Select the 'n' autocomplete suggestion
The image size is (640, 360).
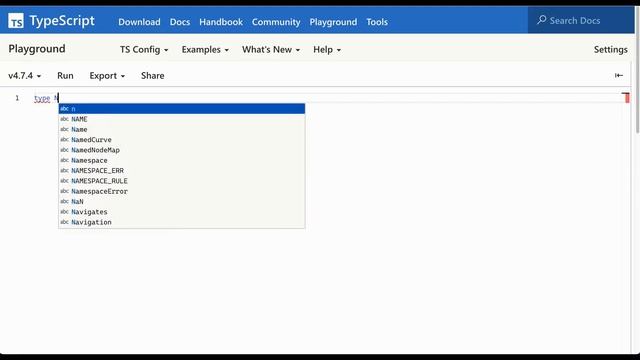182,109
